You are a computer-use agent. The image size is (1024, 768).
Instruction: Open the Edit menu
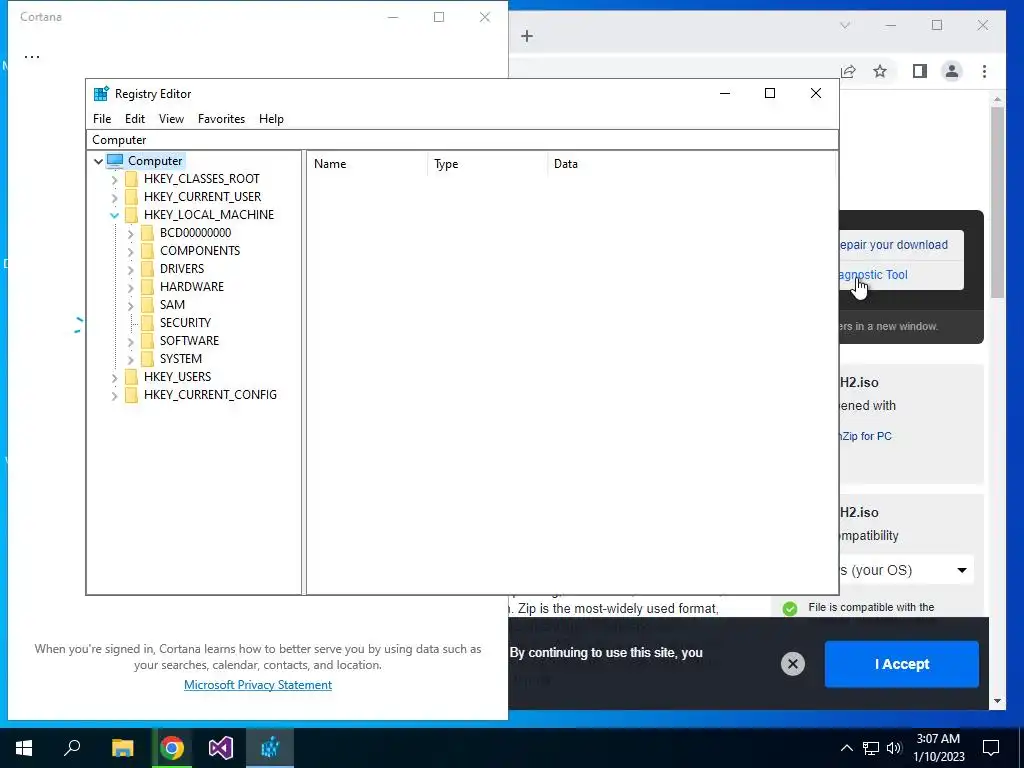tap(135, 119)
